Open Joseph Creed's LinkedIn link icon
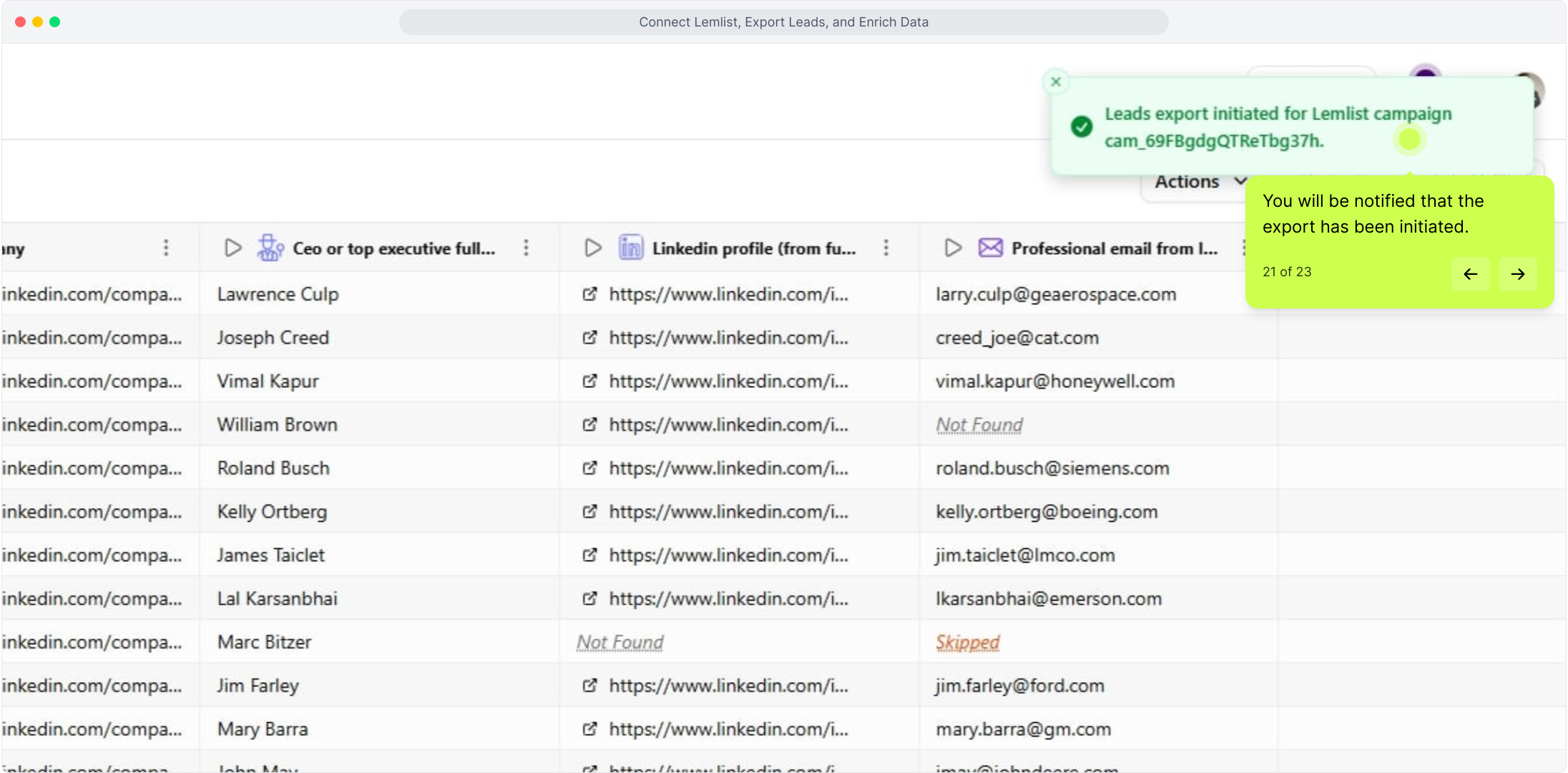1568x773 pixels. [589, 337]
